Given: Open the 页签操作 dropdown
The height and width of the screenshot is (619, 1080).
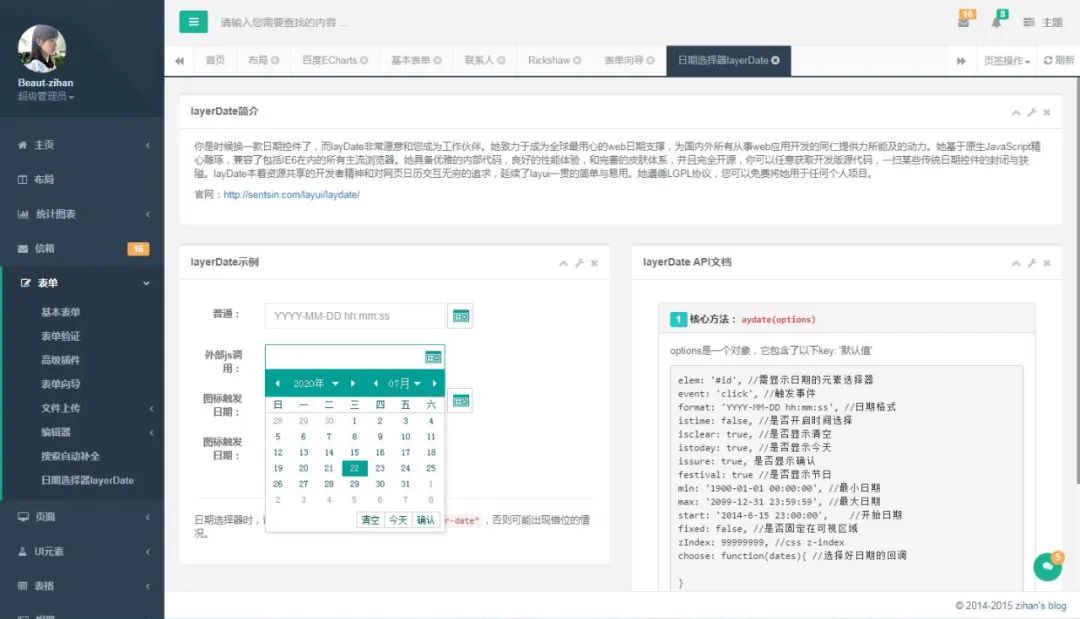Looking at the screenshot, I should point(1006,61).
